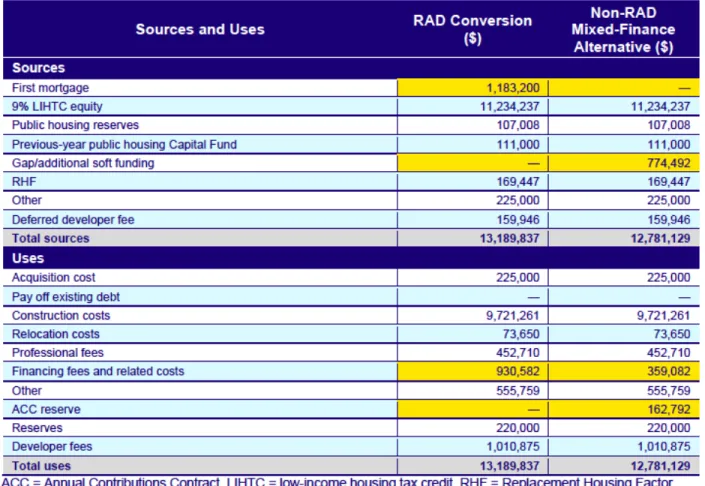Click the 'Uses' section heading

28,258
